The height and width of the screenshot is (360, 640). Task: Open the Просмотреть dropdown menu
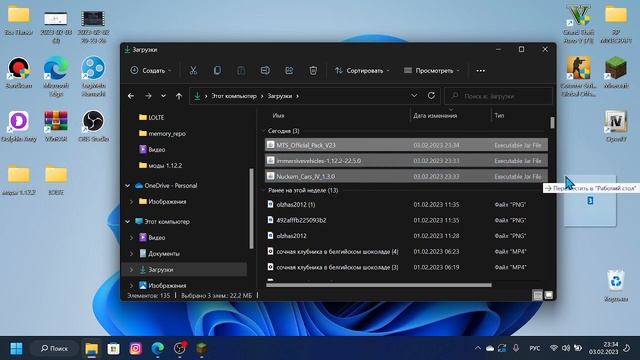tap(432, 71)
